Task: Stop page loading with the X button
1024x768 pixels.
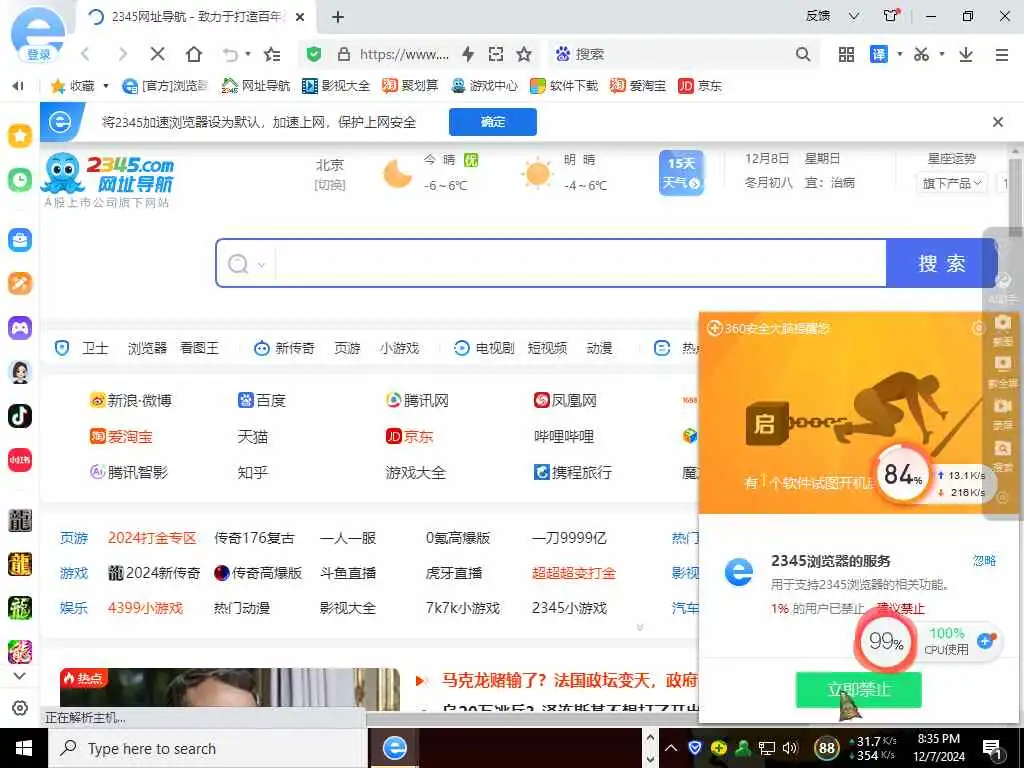Action: tap(157, 54)
